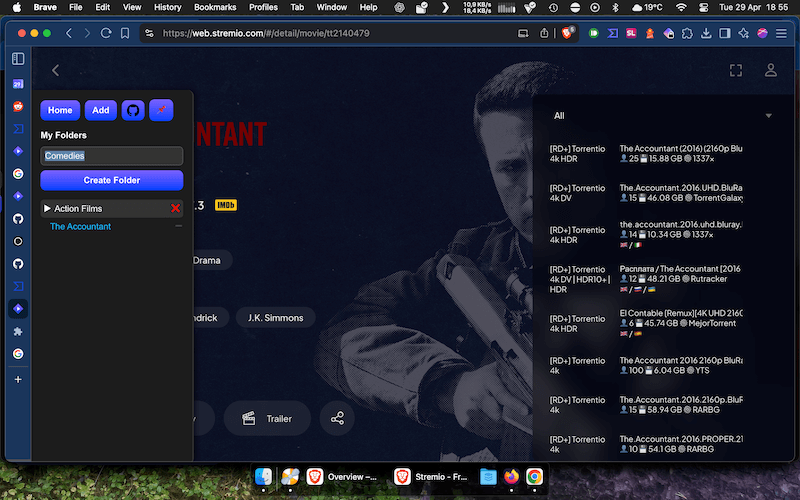This screenshot has height=500, width=800.
Task: Open the File menu
Action: pos(76,7)
